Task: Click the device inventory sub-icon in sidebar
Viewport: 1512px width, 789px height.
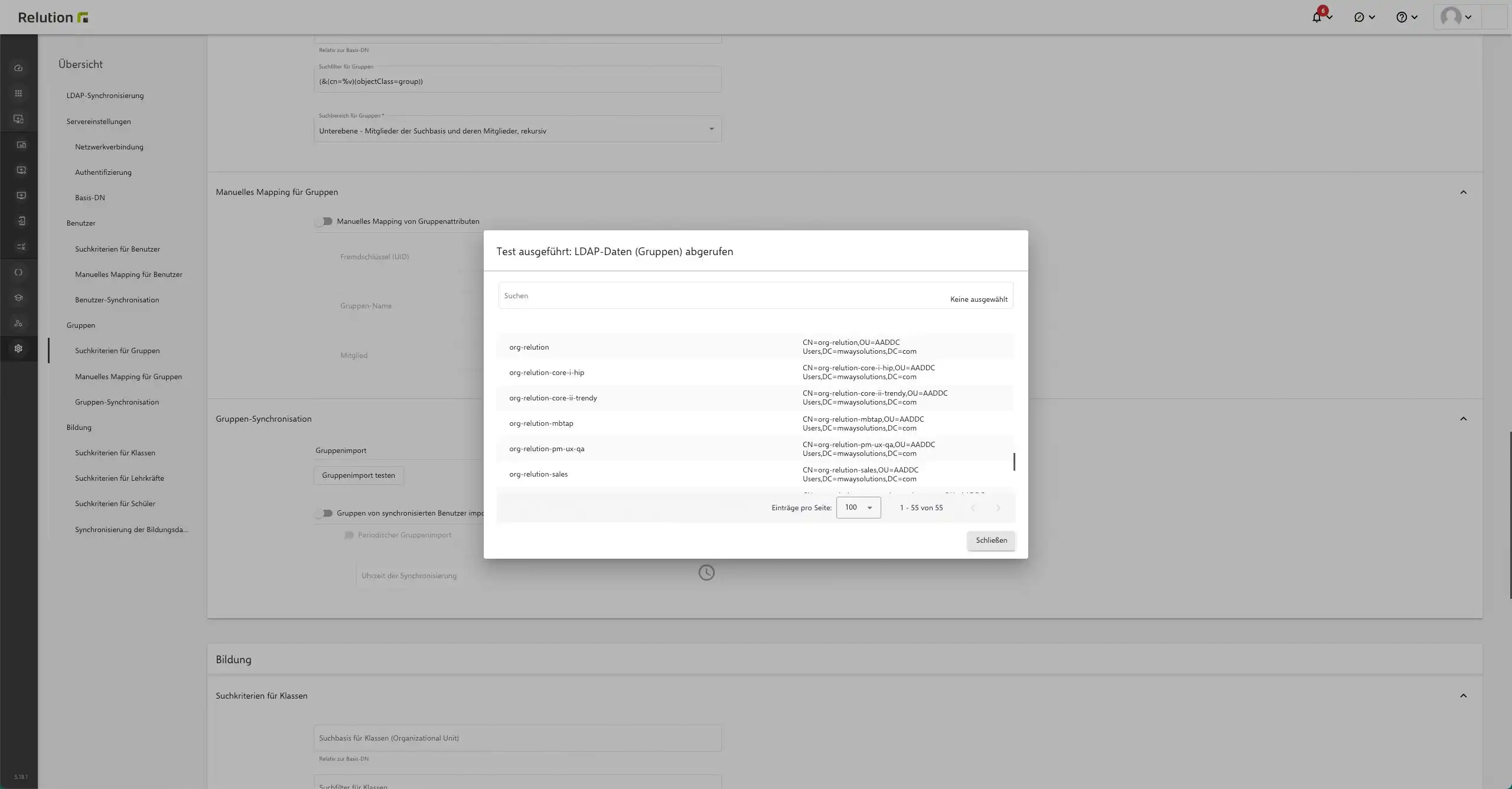Action: 21,145
